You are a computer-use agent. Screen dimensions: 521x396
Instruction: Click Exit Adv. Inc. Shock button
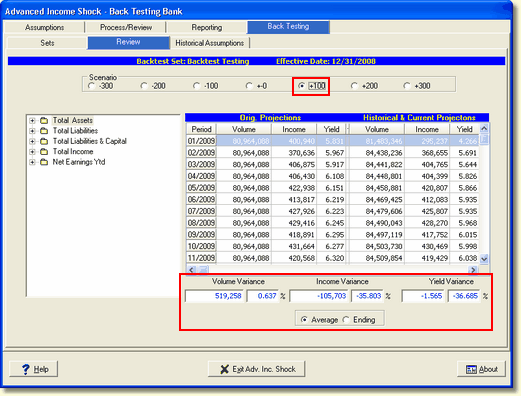click(256, 369)
